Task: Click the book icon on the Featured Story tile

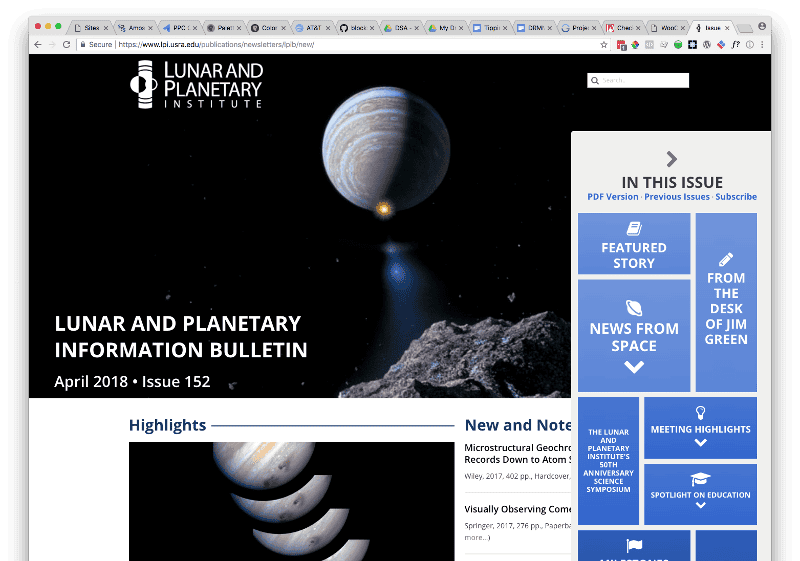Action: 634,228
